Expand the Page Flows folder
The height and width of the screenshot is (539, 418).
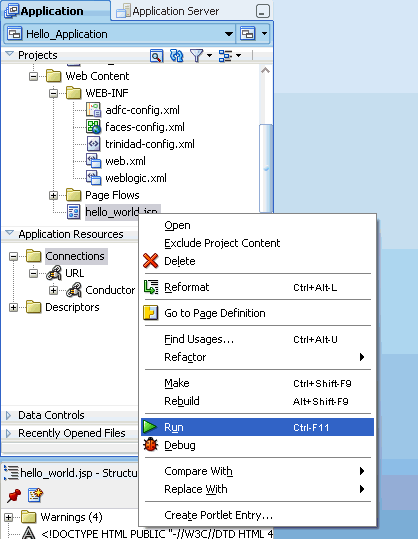point(53,196)
